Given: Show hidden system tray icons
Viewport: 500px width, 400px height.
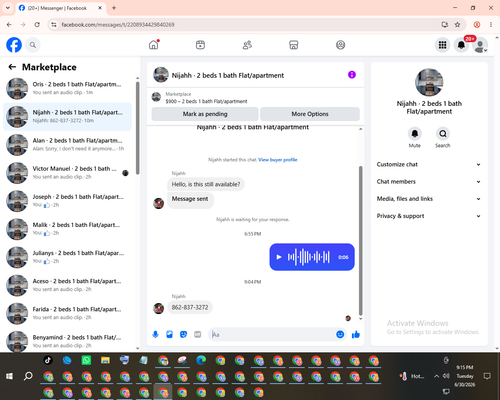Looking at the screenshot, I should coord(436,376).
